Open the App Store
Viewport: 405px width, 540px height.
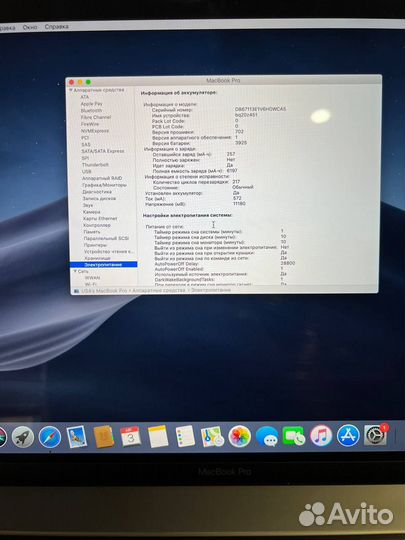click(348, 436)
